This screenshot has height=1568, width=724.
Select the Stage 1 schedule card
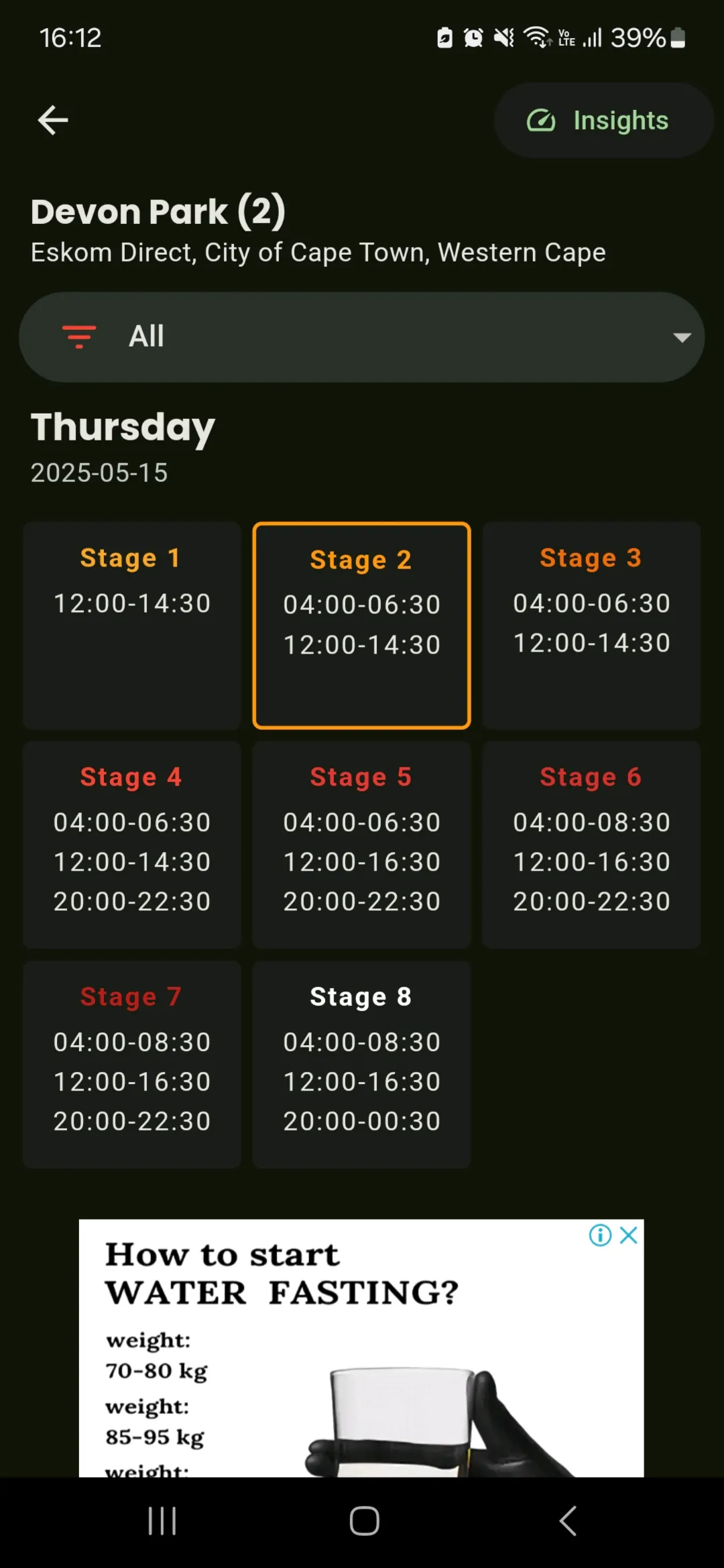click(132, 625)
